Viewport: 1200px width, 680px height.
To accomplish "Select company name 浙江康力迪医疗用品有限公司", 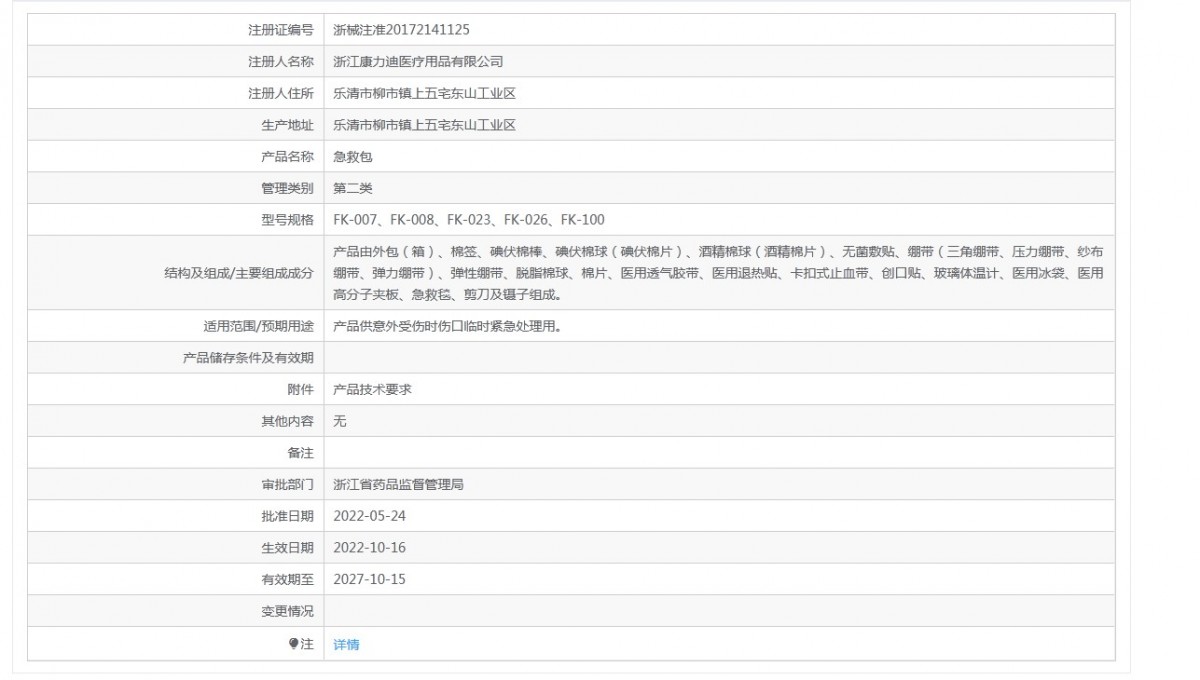I will click(x=418, y=62).
